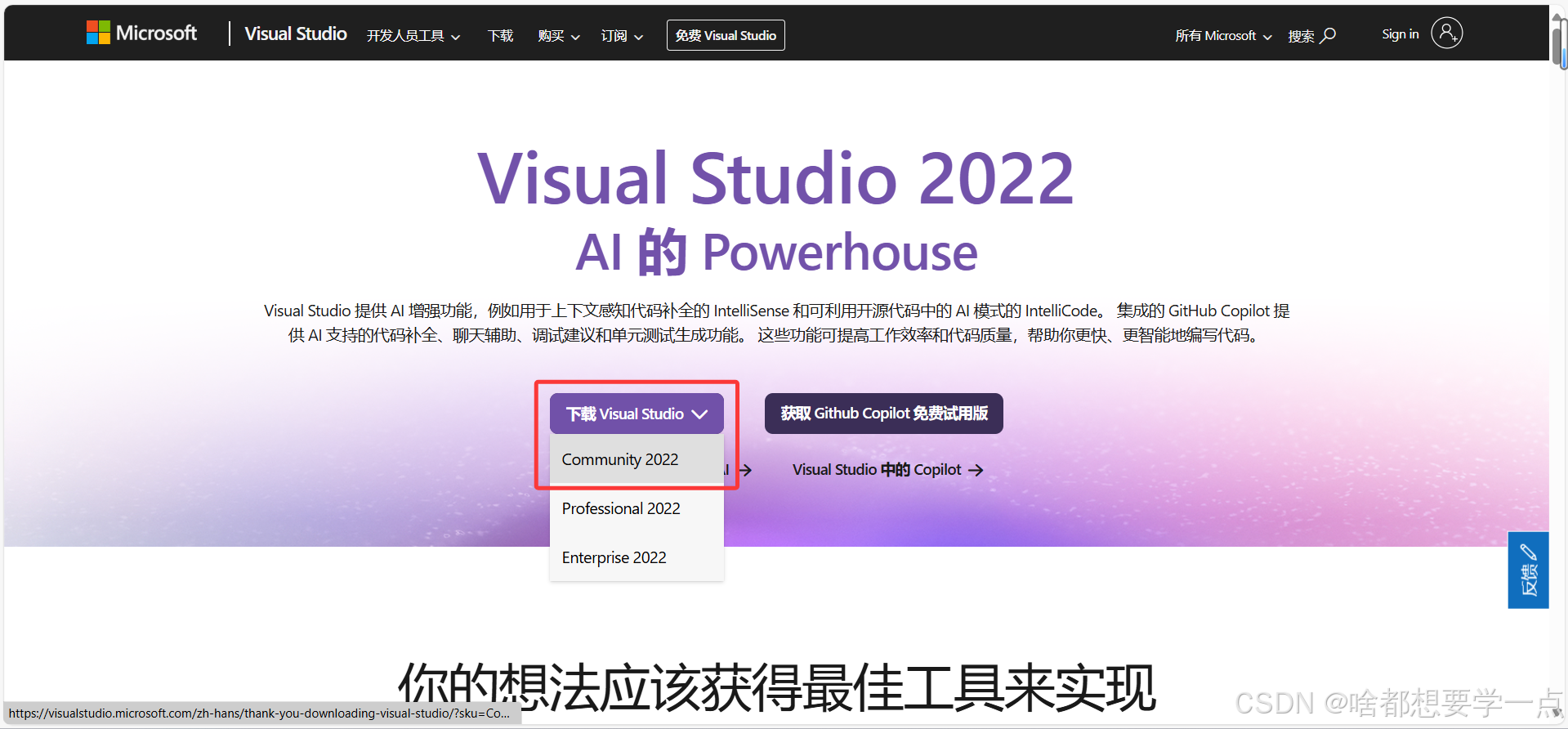Select Community 2022 from download menu
This screenshot has height=729, width=1568.
tap(637, 459)
